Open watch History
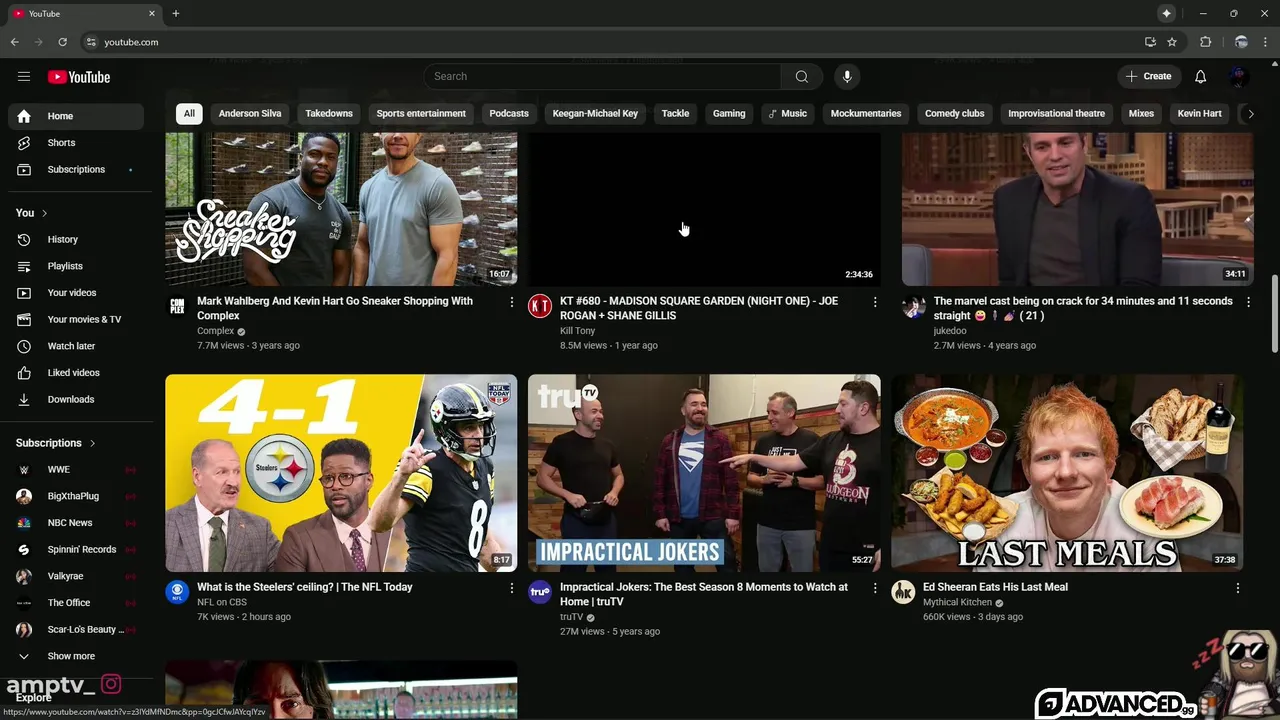The image size is (1280, 720). pos(76,240)
